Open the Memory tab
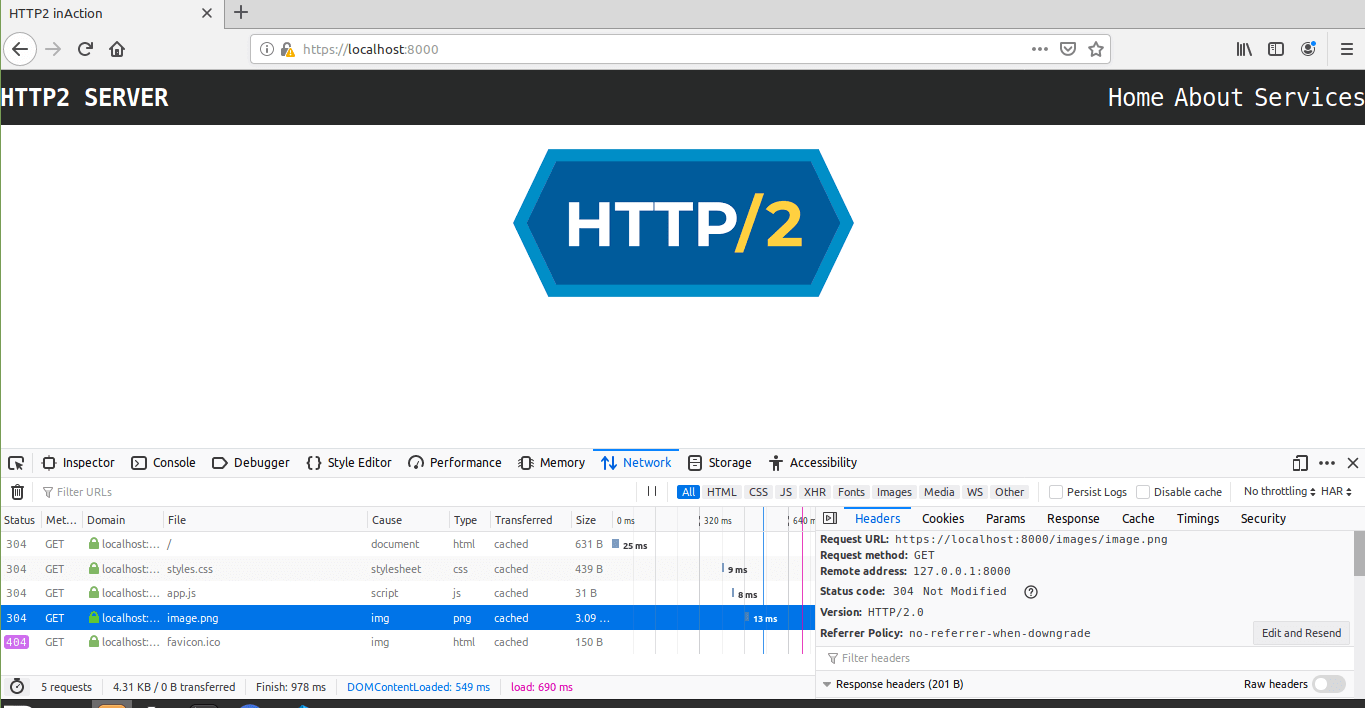This screenshot has height=708, width=1365. point(552,463)
